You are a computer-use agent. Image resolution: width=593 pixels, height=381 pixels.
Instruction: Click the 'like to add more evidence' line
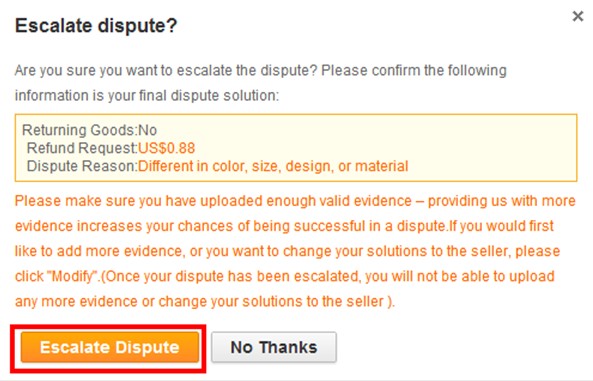coord(287,251)
